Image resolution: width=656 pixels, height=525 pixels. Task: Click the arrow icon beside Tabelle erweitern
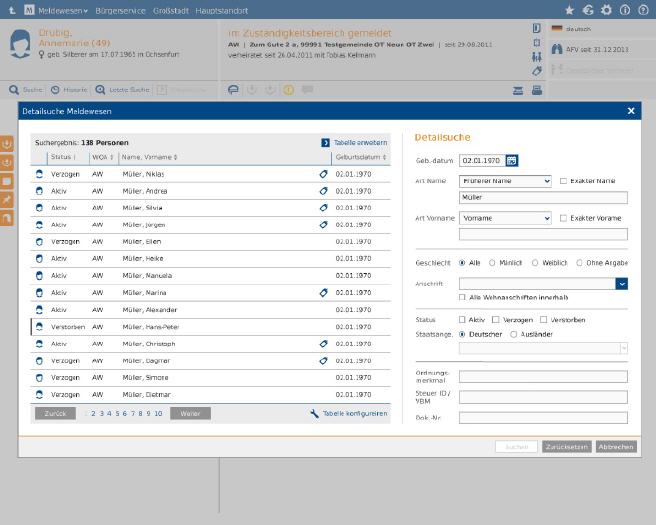326,143
